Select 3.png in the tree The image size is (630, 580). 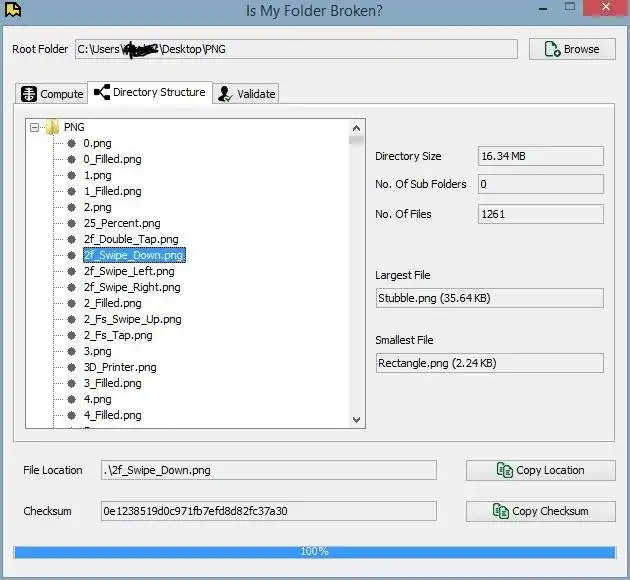pos(97,351)
